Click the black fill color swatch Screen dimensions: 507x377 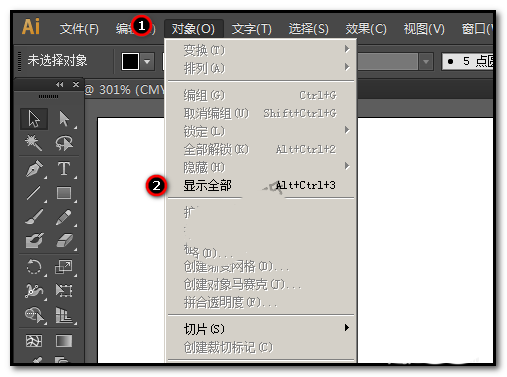[130, 62]
